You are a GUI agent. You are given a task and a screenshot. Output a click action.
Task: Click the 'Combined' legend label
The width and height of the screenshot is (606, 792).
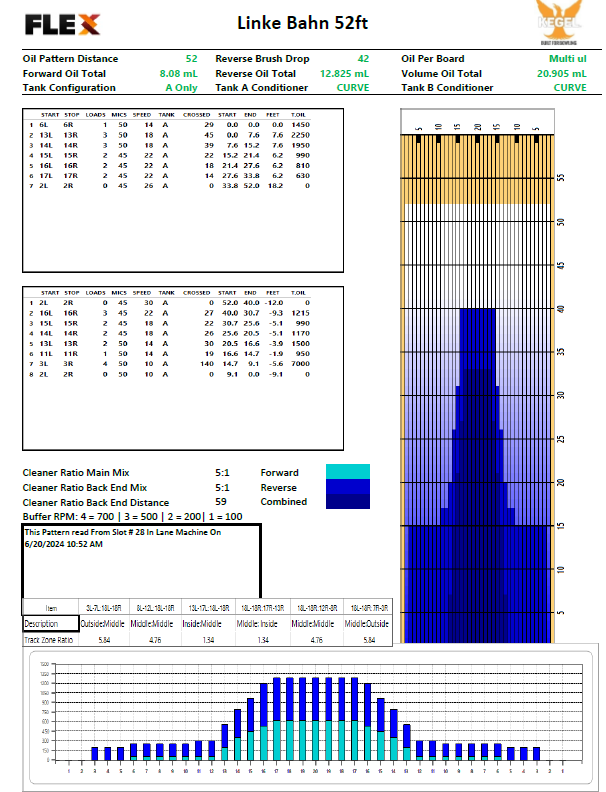(284, 502)
